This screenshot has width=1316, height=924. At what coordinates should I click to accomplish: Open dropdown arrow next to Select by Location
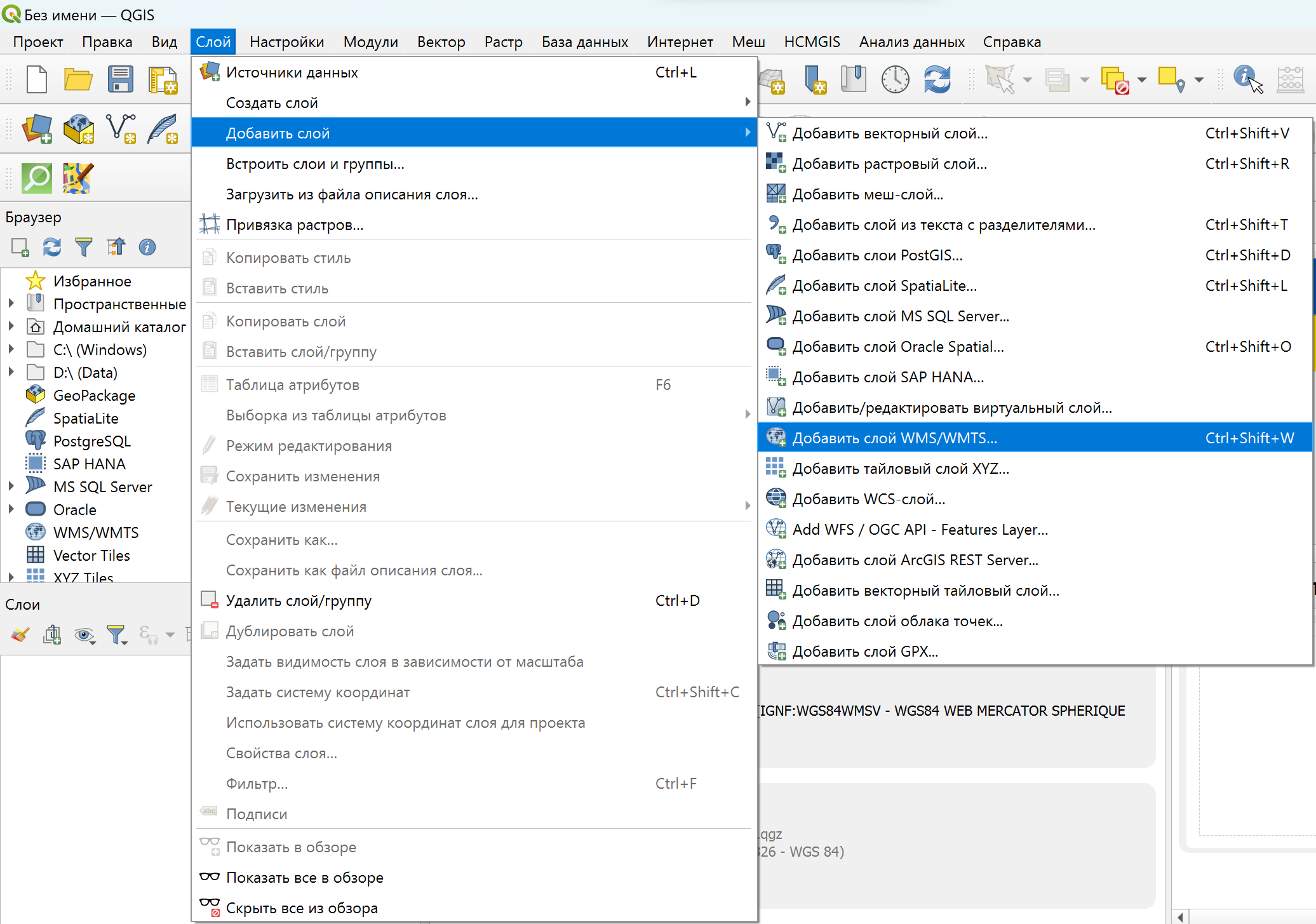pyautogui.click(x=1198, y=80)
